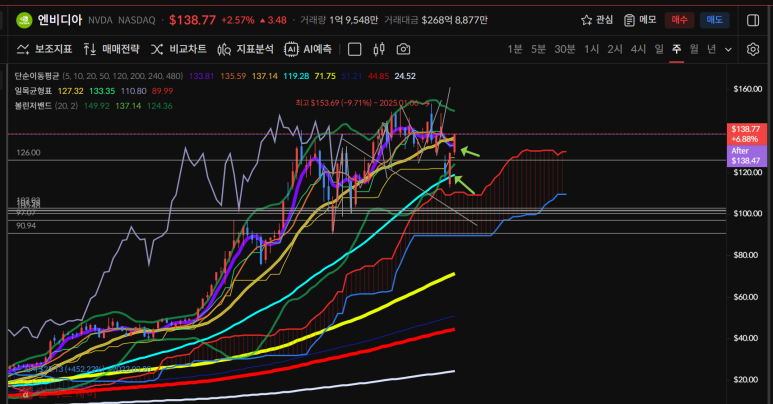Switch to 년 yearly timeframe
This screenshot has width=773, height=404.
tap(711, 49)
